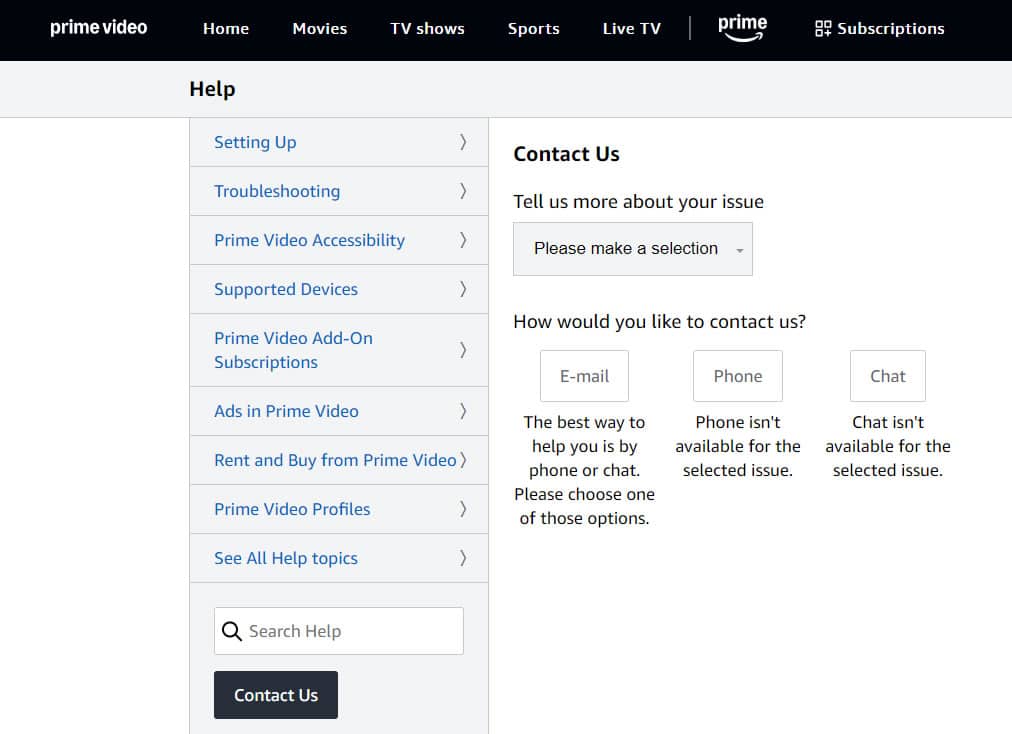The width and height of the screenshot is (1012, 734).
Task: Open the Troubleshooting help topic
Action: point(339,191)
